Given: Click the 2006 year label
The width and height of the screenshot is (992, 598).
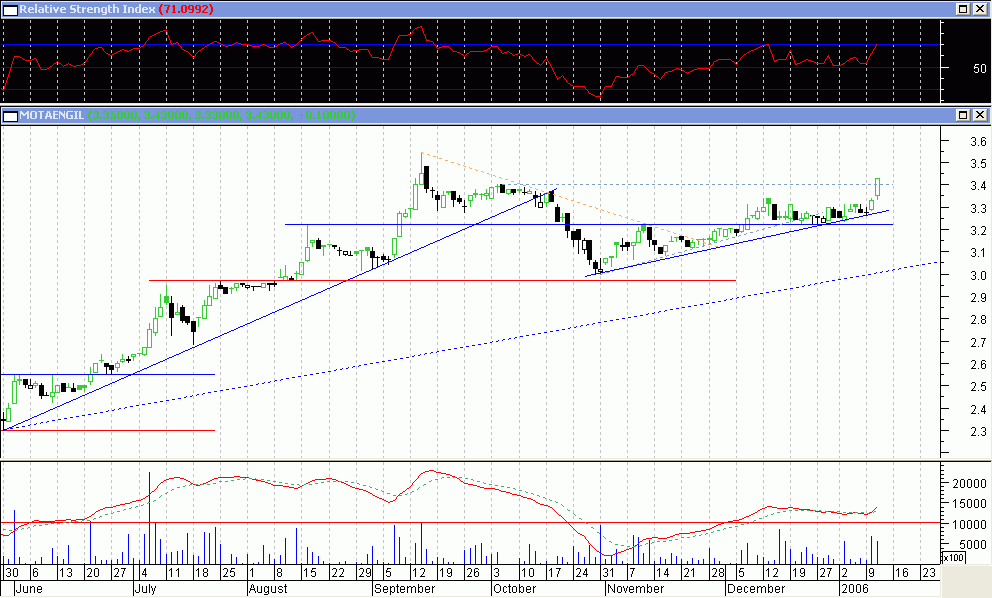Looking at the screenshot, I should coord(855,589).
